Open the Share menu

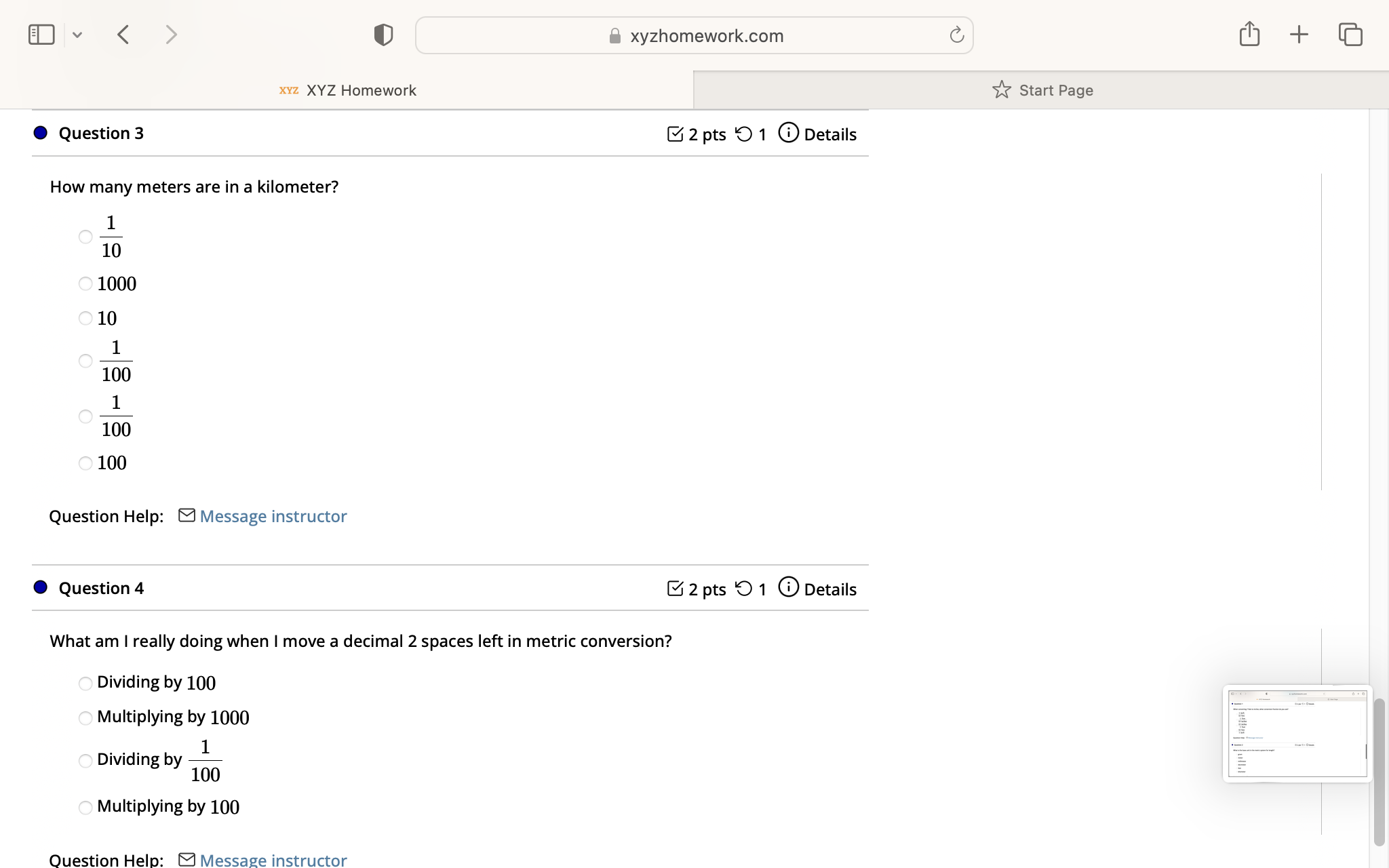1250,33
